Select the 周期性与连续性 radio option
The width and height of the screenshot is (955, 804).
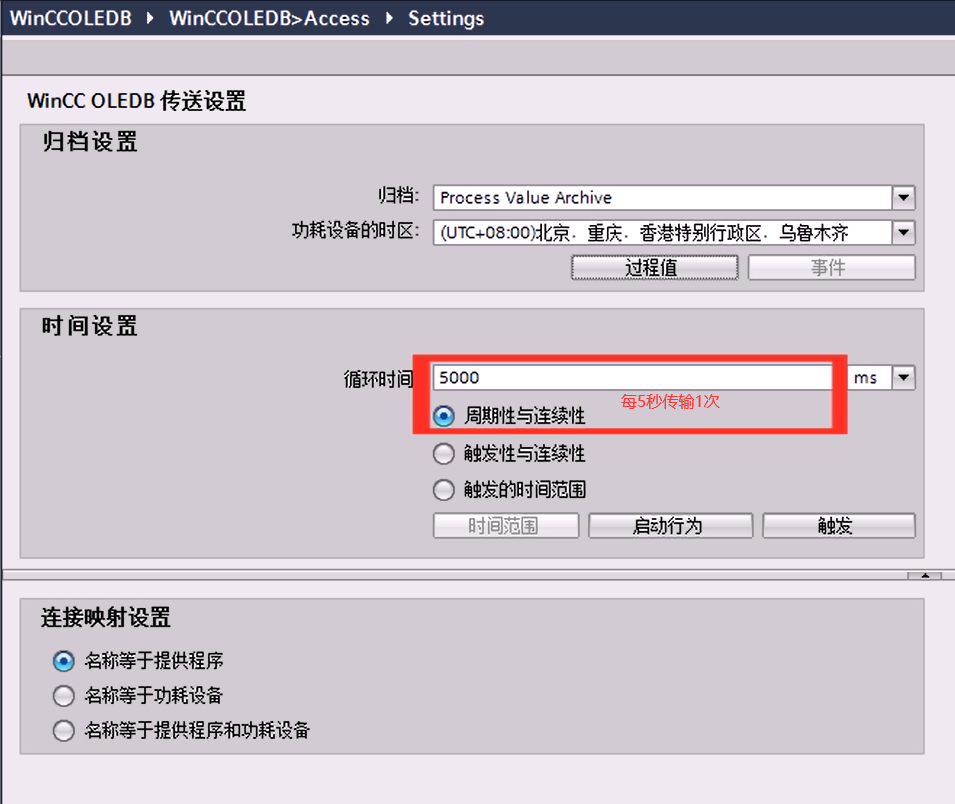pos(443,416)
